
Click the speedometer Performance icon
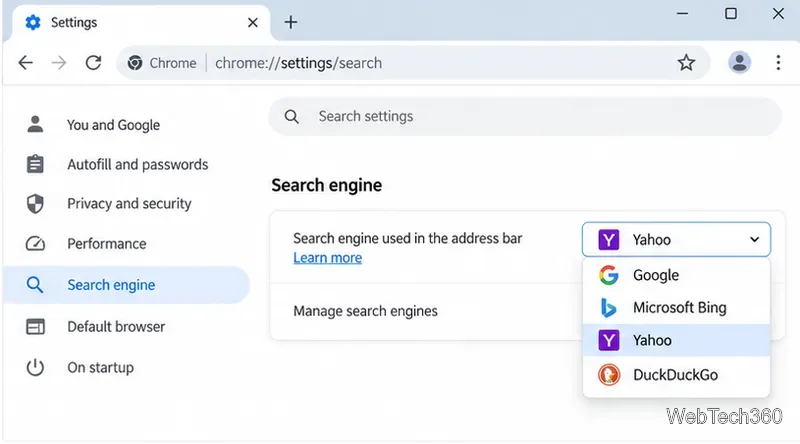coord(35,243)
